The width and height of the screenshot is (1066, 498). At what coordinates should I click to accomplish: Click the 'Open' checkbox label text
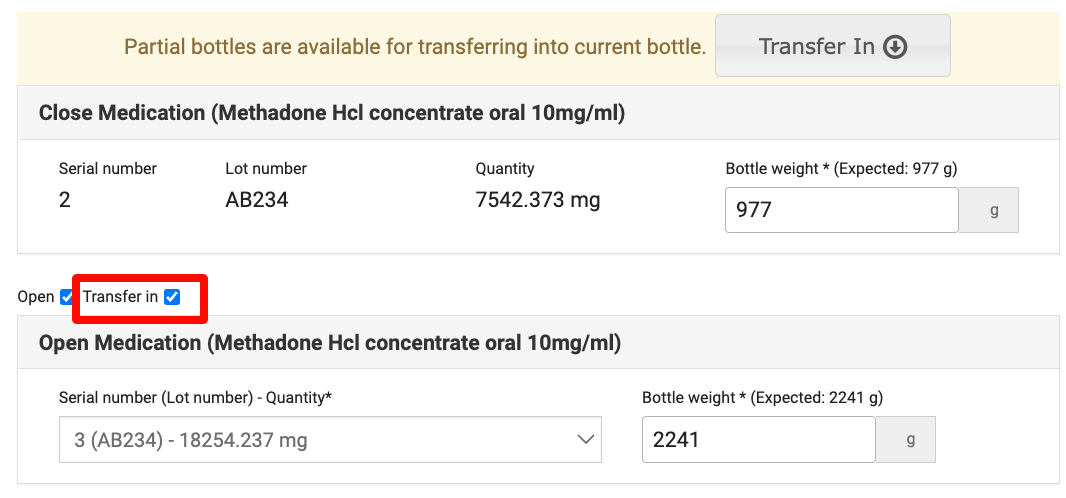(x=36, y=297)
